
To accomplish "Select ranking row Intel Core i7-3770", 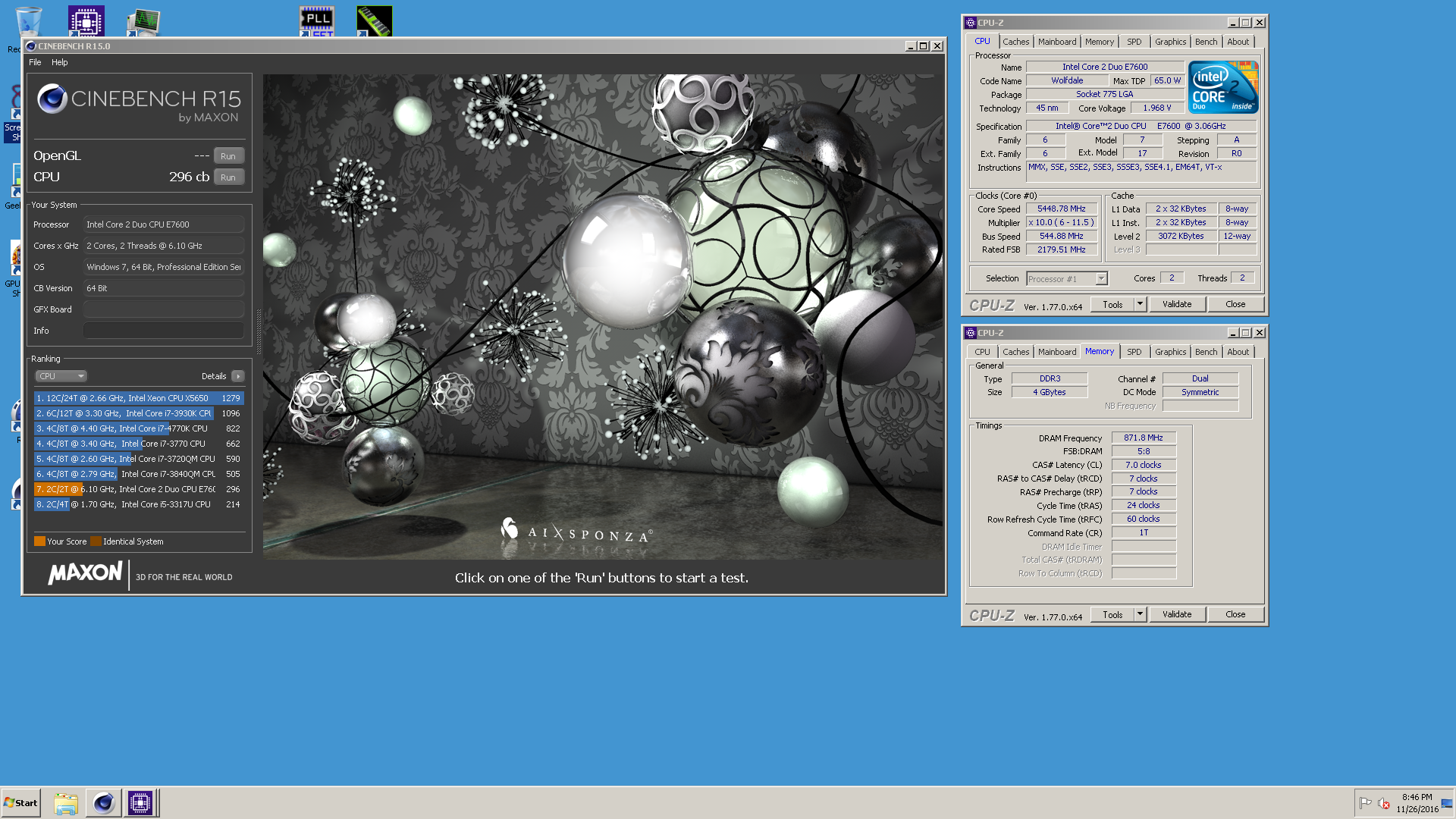I will tap(139, 444).
